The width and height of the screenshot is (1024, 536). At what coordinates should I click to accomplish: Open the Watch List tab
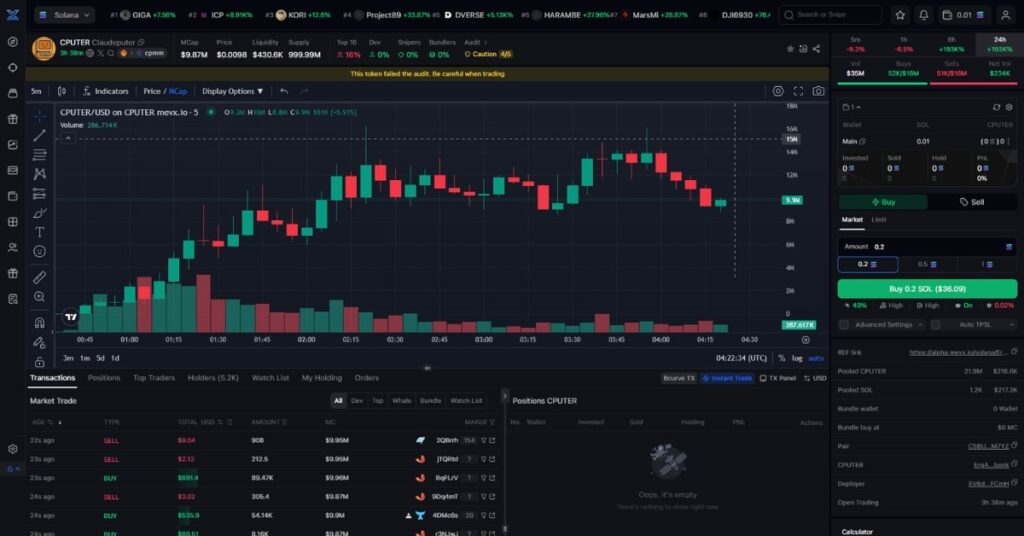click(x=270, y=378)
